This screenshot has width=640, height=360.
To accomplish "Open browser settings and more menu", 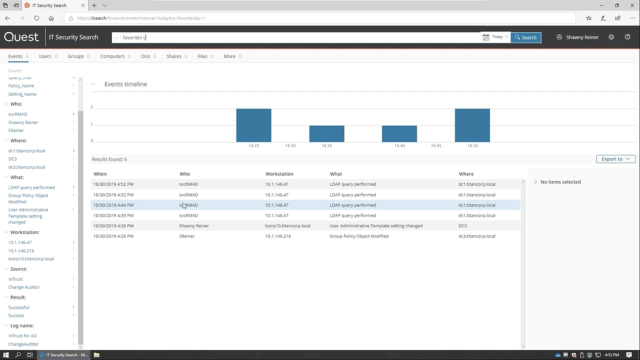I will (632, 18).
